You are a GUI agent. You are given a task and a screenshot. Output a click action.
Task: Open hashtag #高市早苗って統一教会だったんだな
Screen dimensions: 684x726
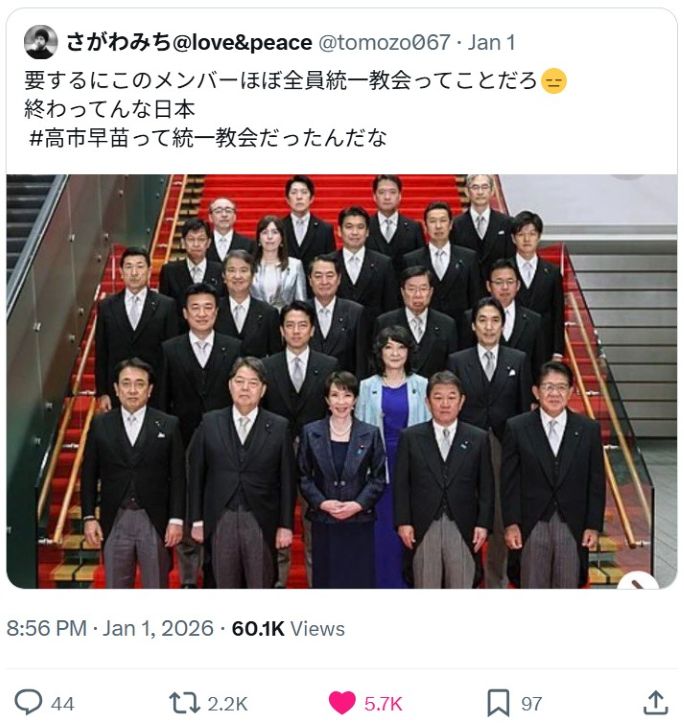click(x=208, y=138)
